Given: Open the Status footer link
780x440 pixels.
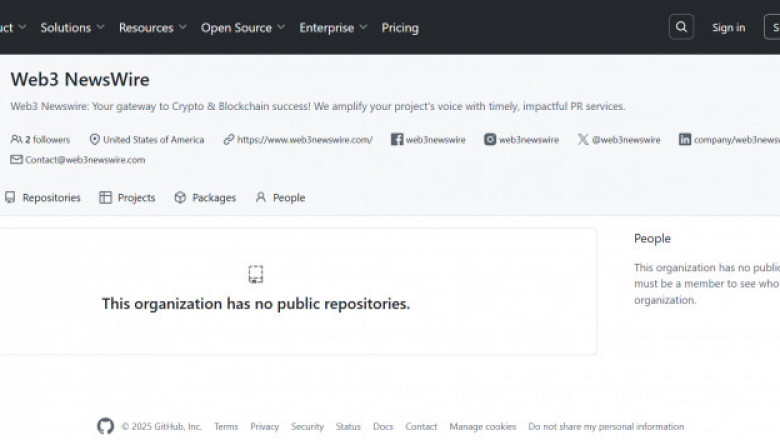Looking at the screenshot, I should point(348,426).
